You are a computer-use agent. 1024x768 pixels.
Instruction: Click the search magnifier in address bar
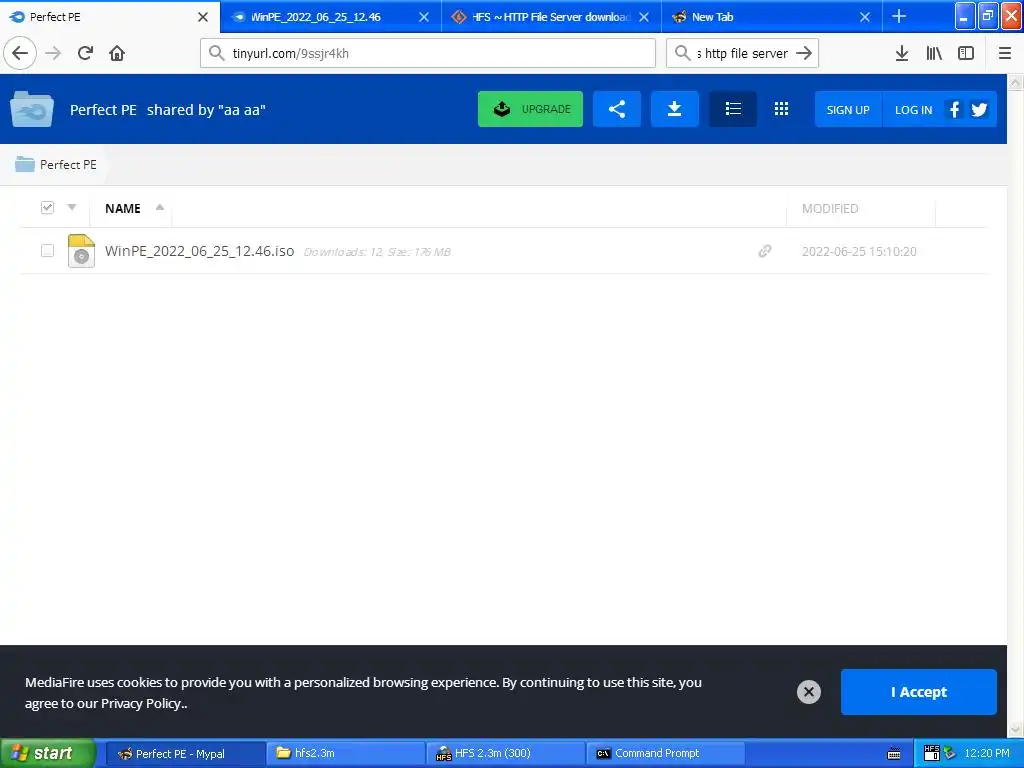(216, 53)
